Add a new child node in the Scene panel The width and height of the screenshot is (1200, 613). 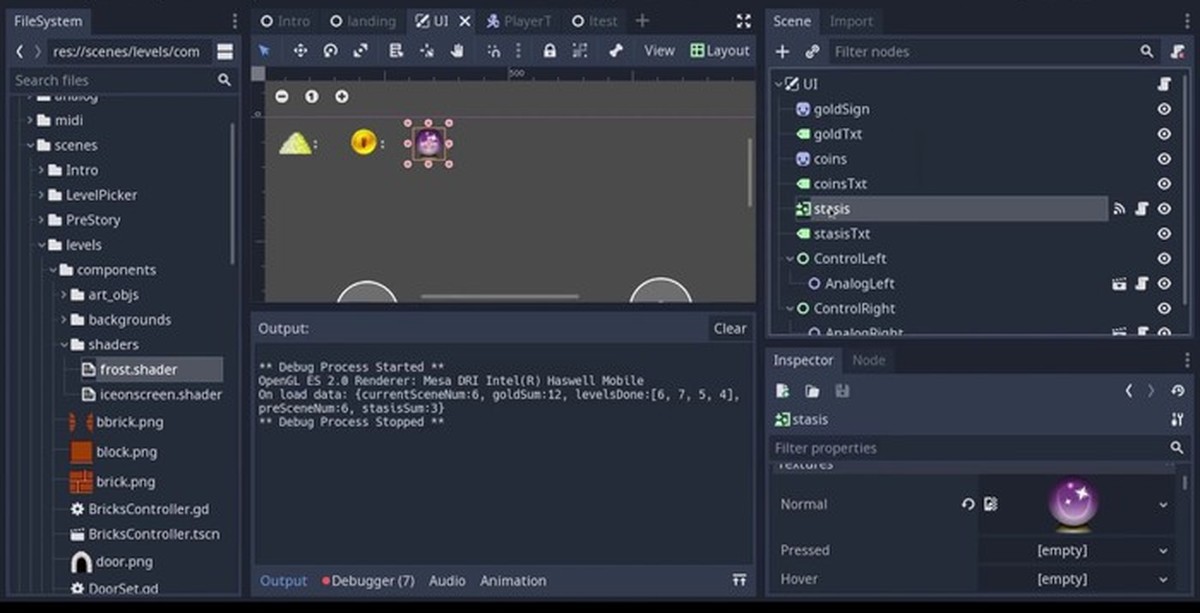[782, 51]
